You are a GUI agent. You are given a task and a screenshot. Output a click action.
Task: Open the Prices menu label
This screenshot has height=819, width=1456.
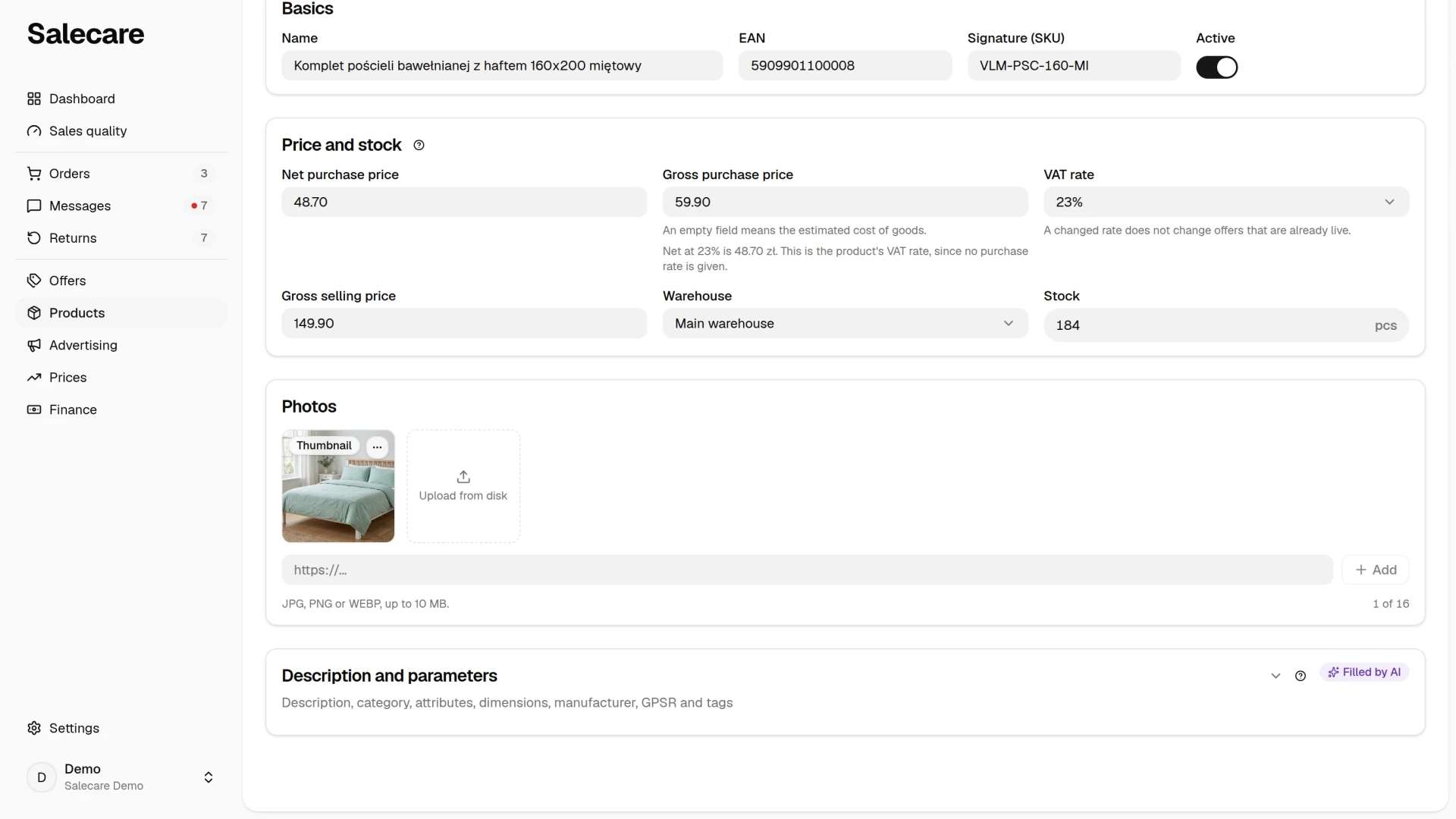[67, 378]
